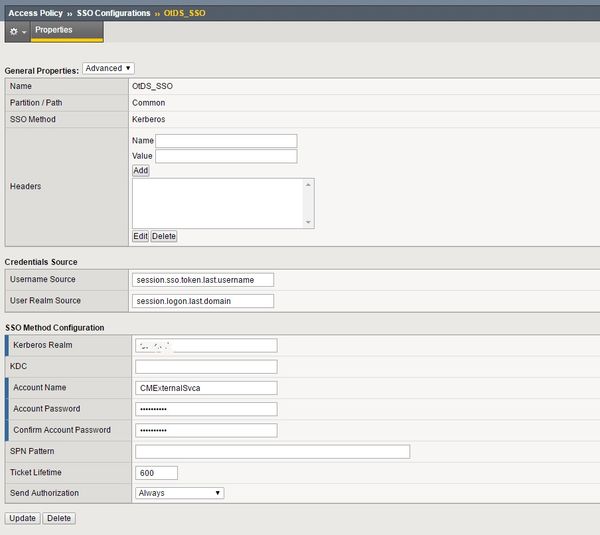Click the header Name input field
This screenshot has width=600, height=535.
click(x=227, y=141)
